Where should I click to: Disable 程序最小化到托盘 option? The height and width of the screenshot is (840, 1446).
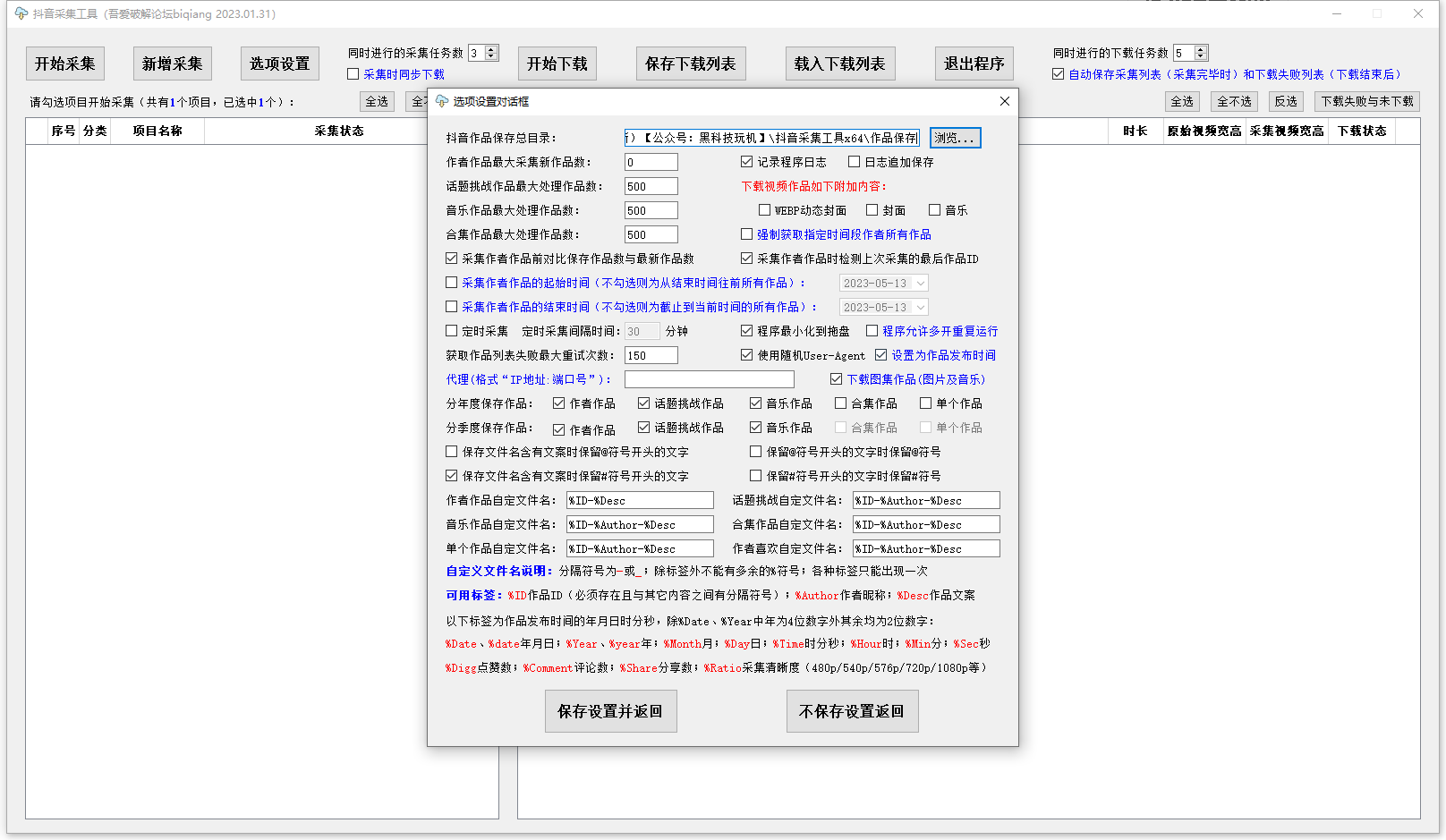(747, 330)
